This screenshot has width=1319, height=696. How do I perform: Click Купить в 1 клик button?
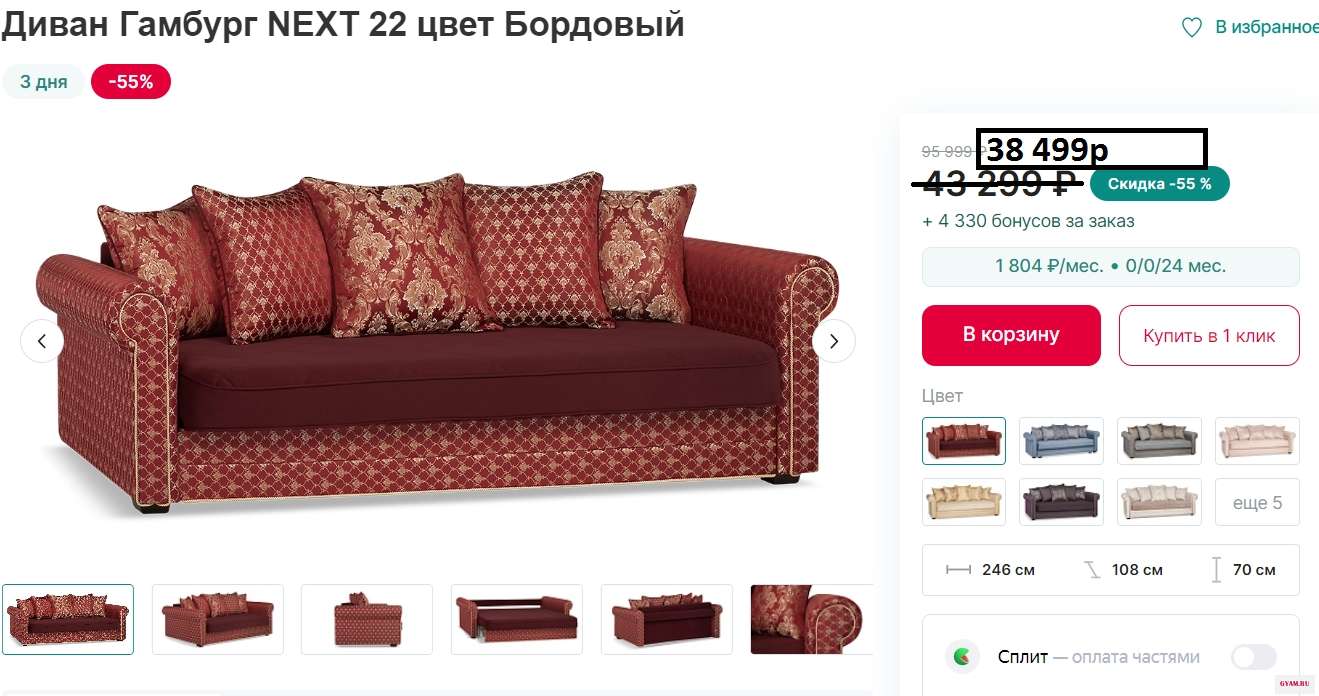(x=1209, y=335)
